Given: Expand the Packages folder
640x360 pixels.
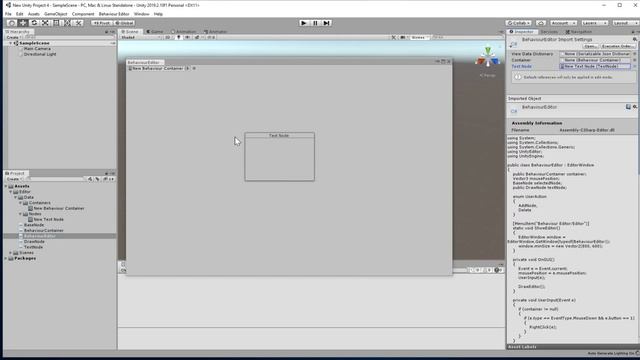Looking at the screenshot, I should pos(6,258).
